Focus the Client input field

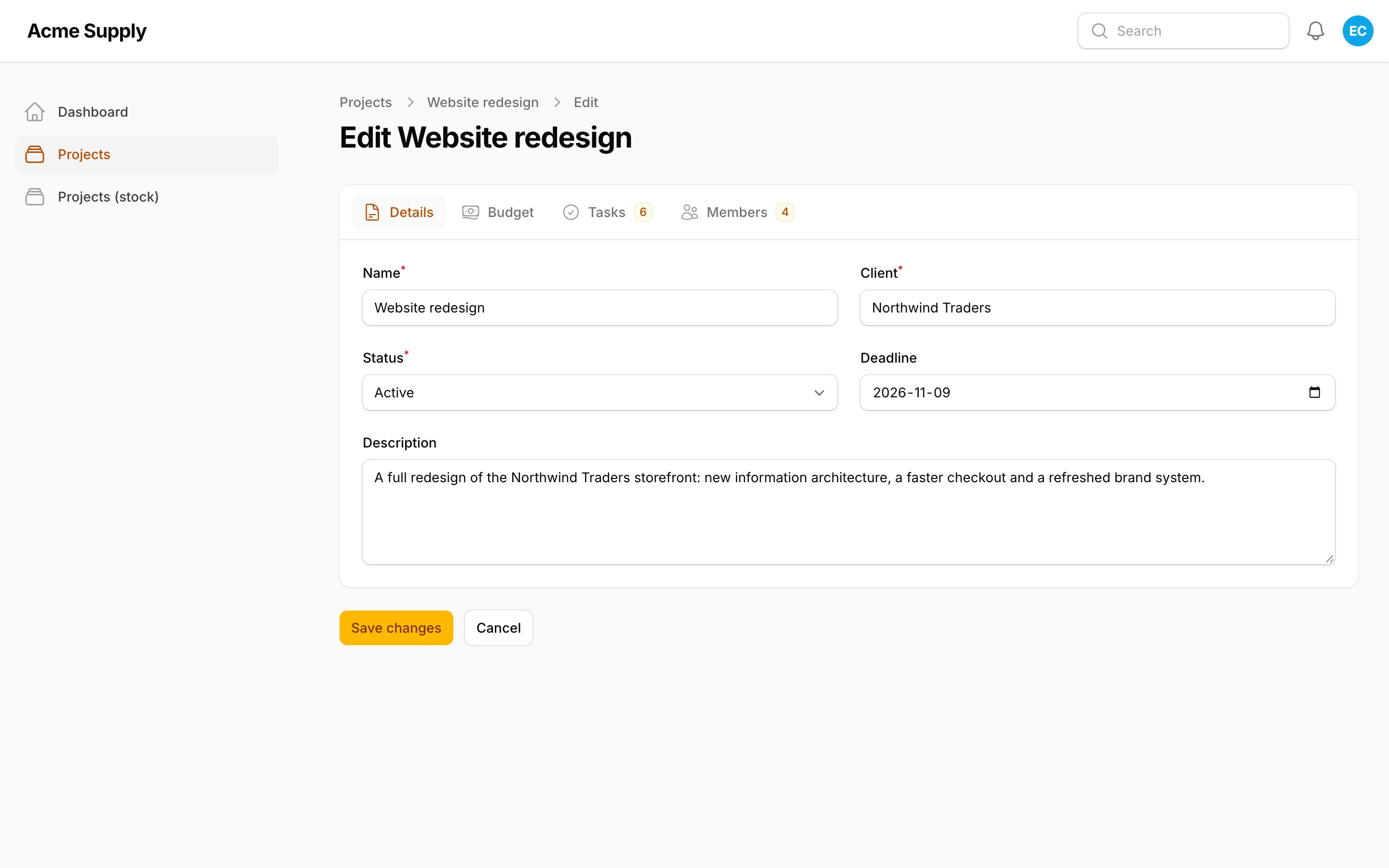click(1097, 308)
